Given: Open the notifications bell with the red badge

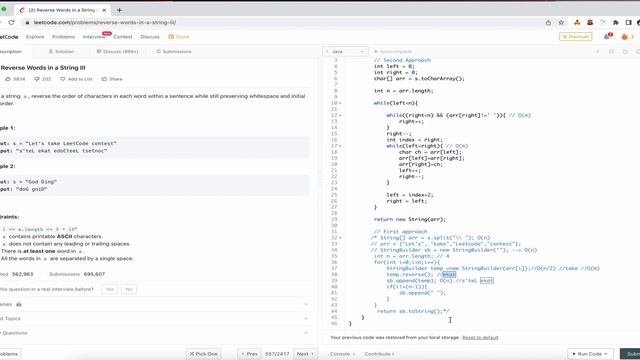Looking at the screenshot, I should (607, 36).
